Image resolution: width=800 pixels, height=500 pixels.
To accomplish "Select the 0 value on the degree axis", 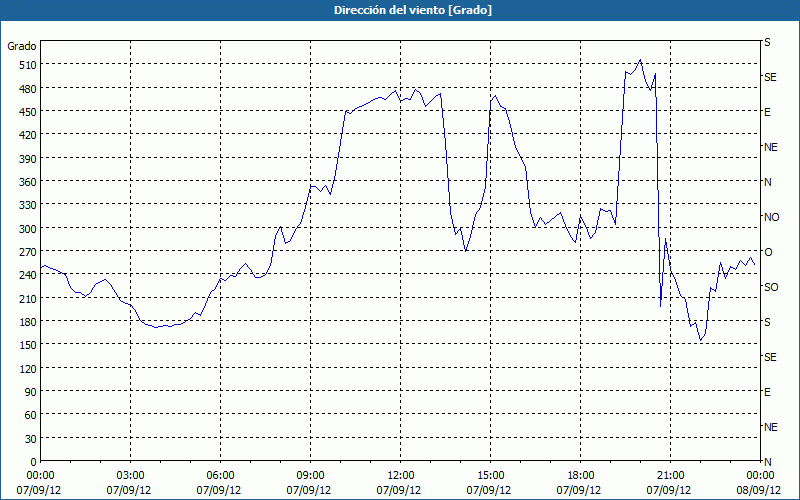I will point(34,462).
